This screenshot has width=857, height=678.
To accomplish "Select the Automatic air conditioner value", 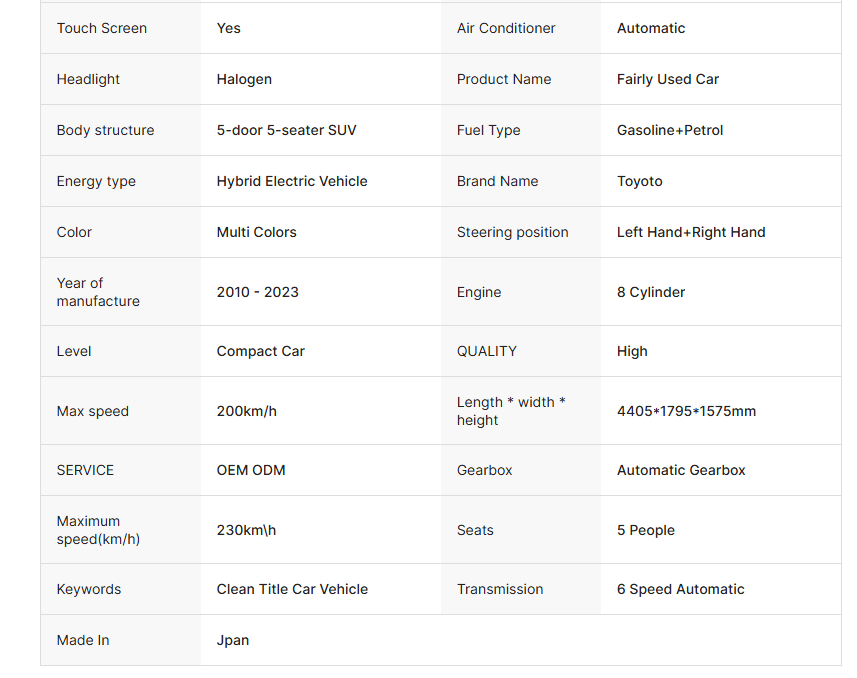I will point(651,28).
